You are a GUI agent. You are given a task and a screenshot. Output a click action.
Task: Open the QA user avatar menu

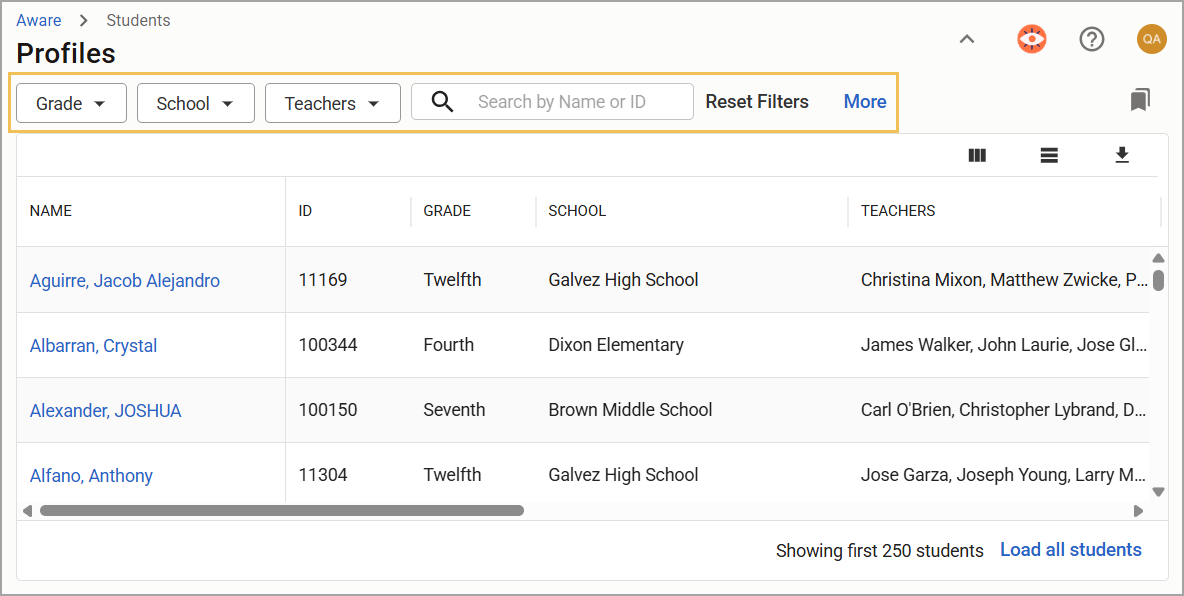(x=1152, y=39)
